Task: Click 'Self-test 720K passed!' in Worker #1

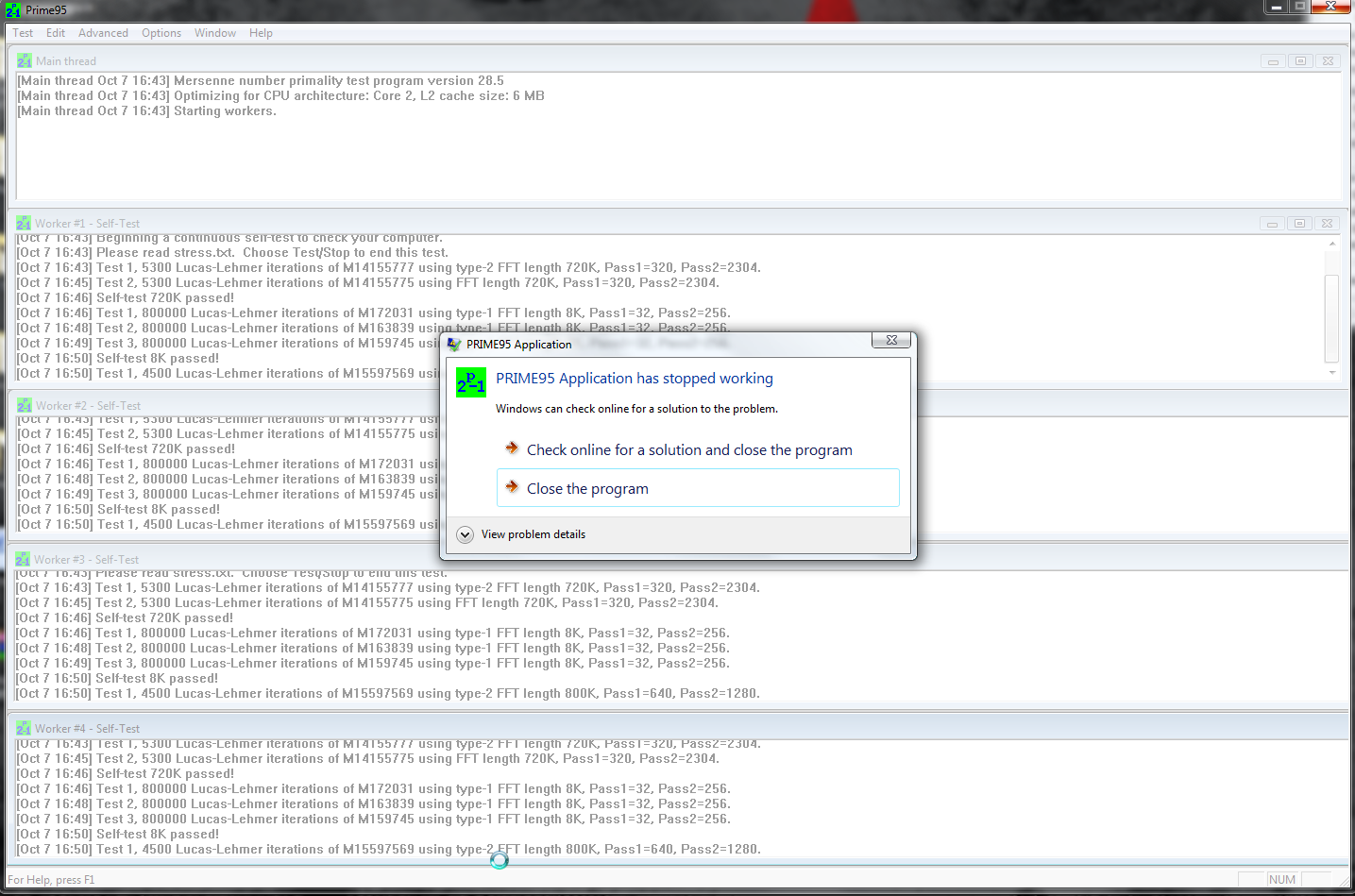Action: [x=126, y=298]
